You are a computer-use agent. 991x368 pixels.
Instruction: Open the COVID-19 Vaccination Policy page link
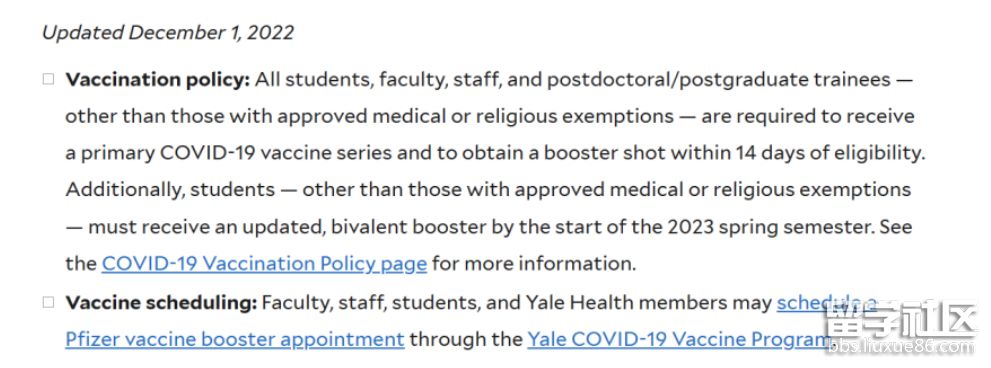[x=264, y=264]
